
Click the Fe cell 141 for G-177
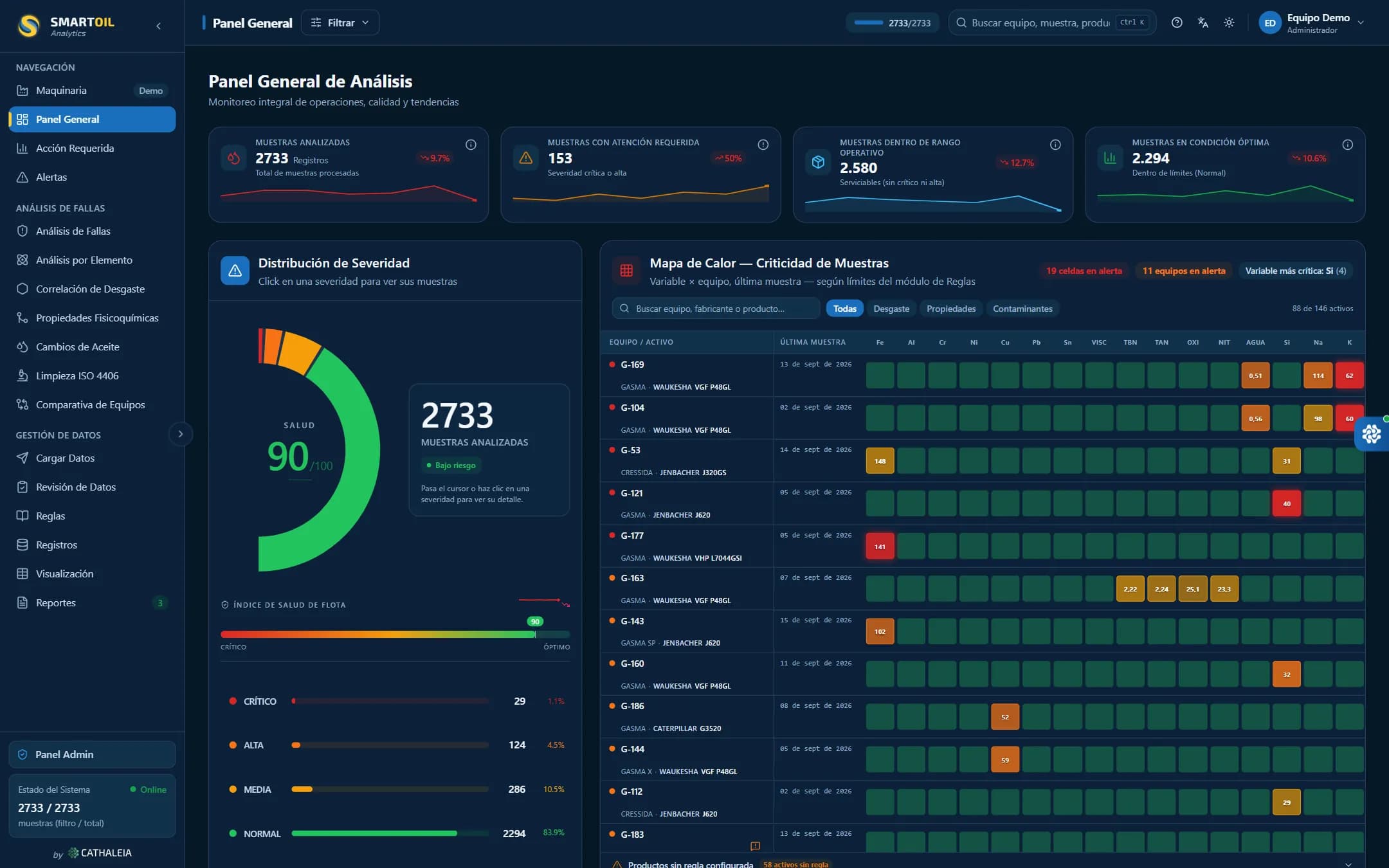tap(880, 547)
